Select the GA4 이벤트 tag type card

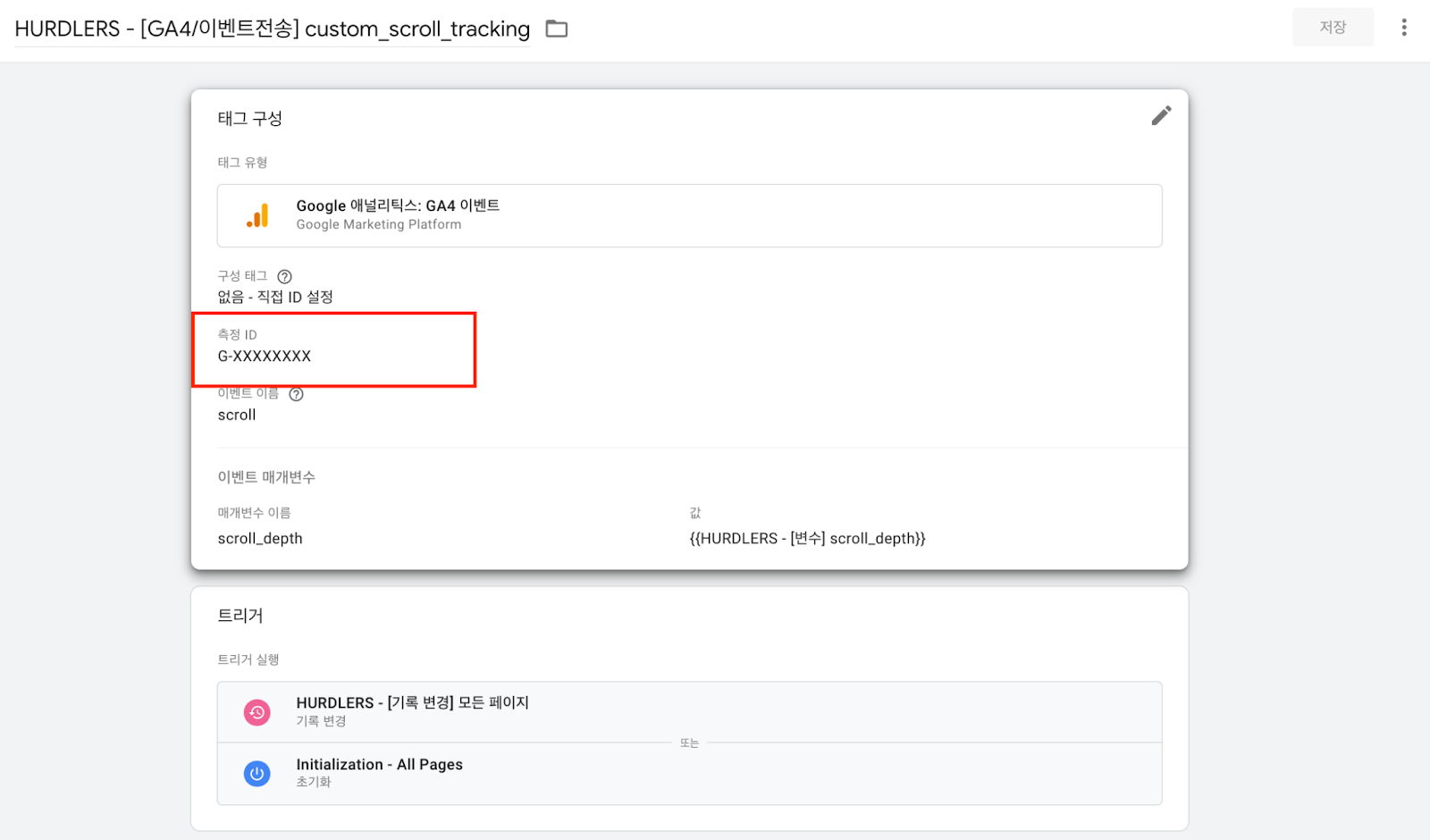[689, 215]
